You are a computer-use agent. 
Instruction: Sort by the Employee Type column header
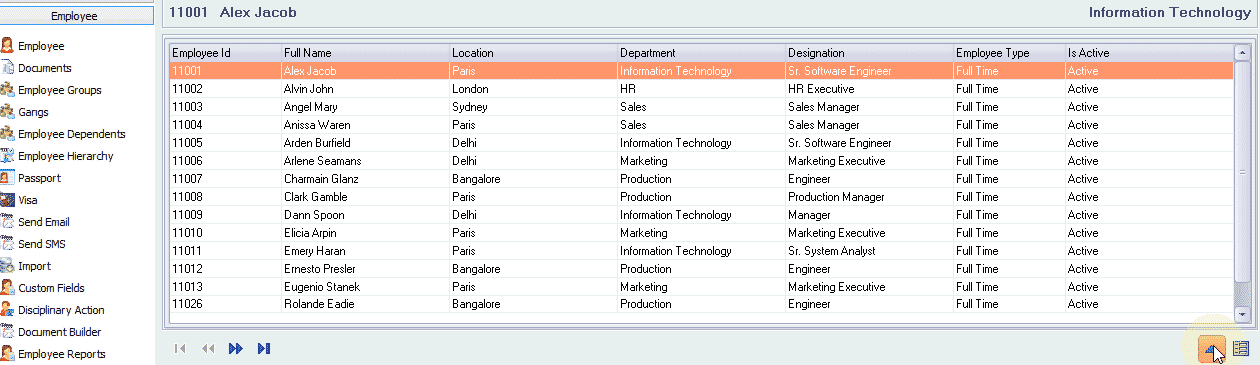coord(1009,53)
